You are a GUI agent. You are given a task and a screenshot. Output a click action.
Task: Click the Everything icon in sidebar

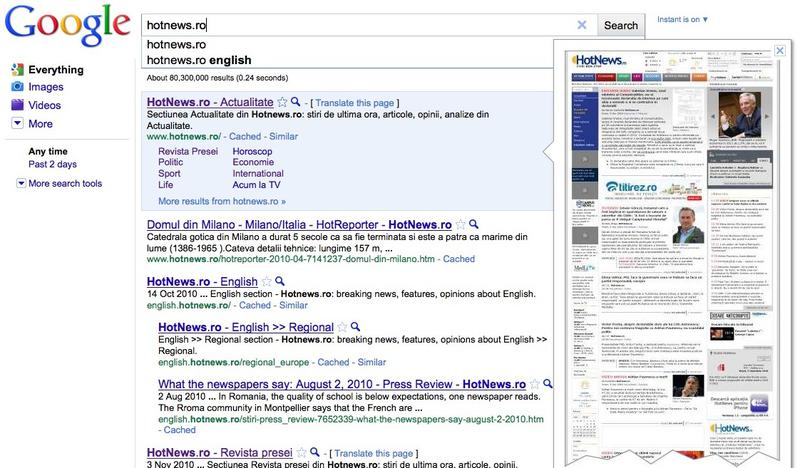17,69
